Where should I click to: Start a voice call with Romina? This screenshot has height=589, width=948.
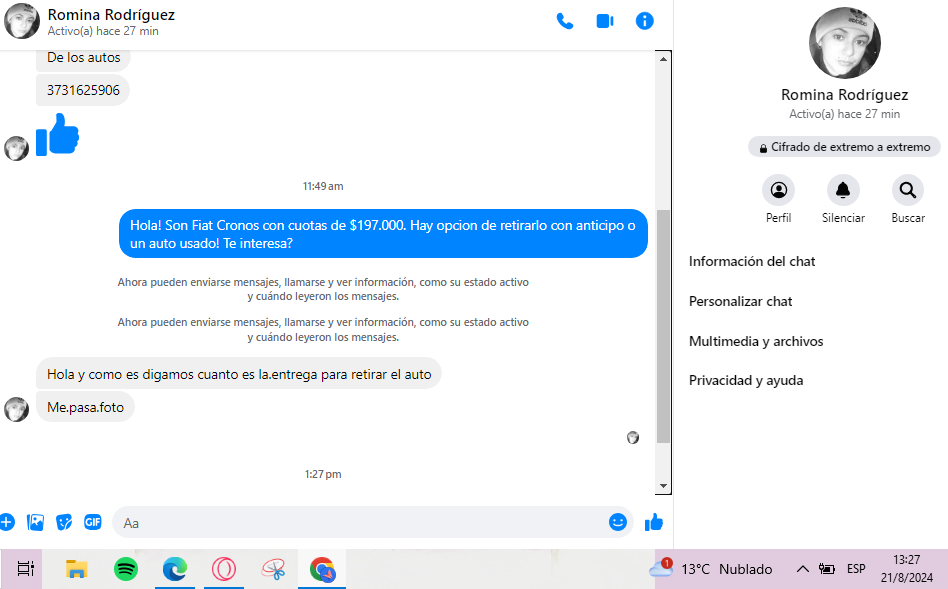click(x=565, y=21)
